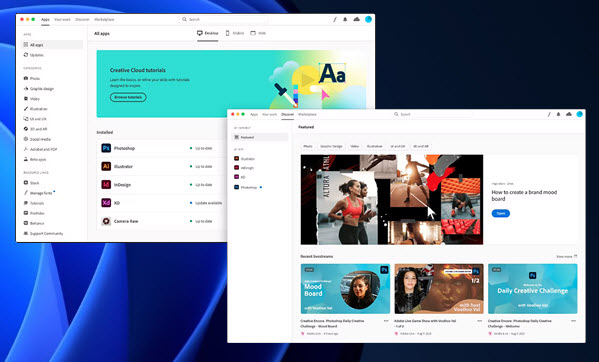599x362 pixels.
Task: Click the XD app icon in Installed list
Action: [106, 203]
